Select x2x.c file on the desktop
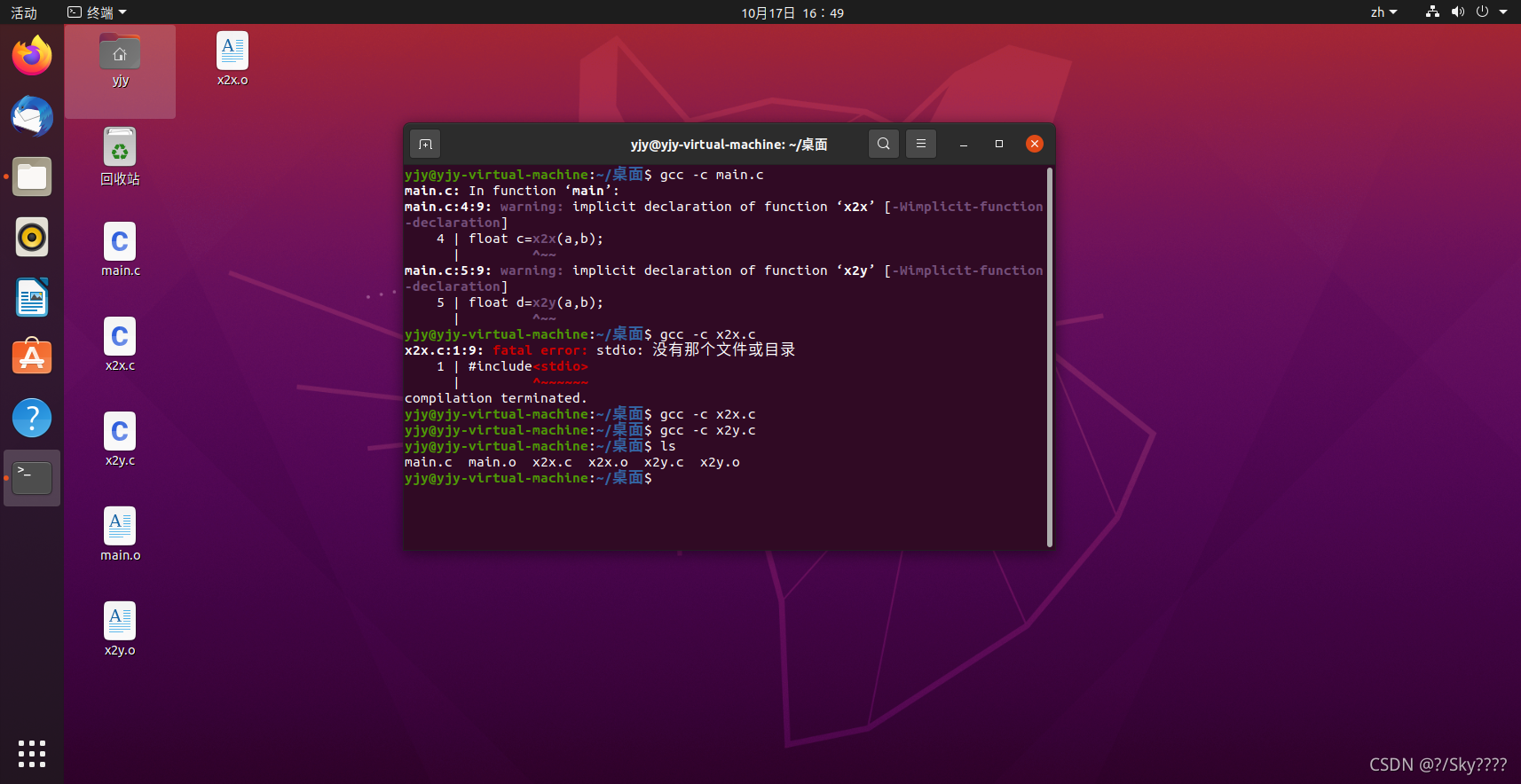The height and width of the screenshot is (784, 1521). pos(120,344)
